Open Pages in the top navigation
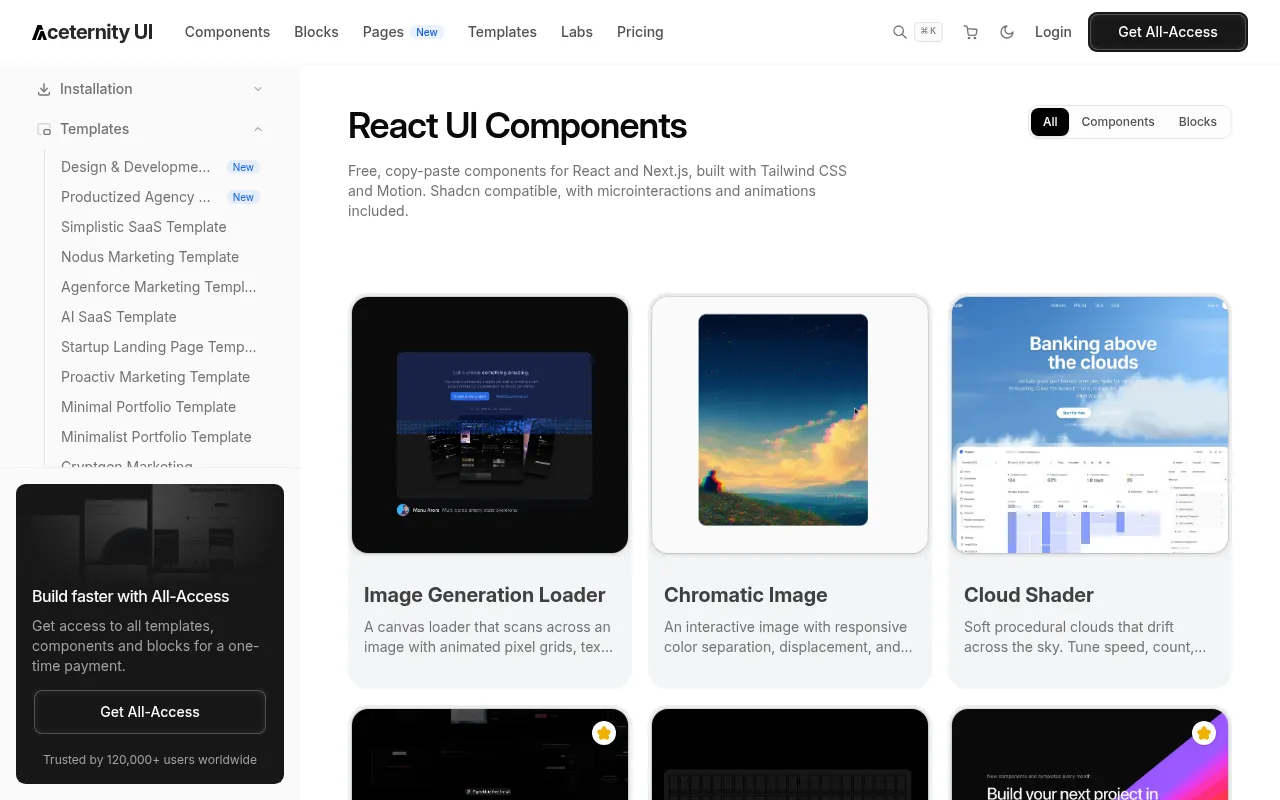This screenshot has width=1280, height=800. (x=383, y=32)
